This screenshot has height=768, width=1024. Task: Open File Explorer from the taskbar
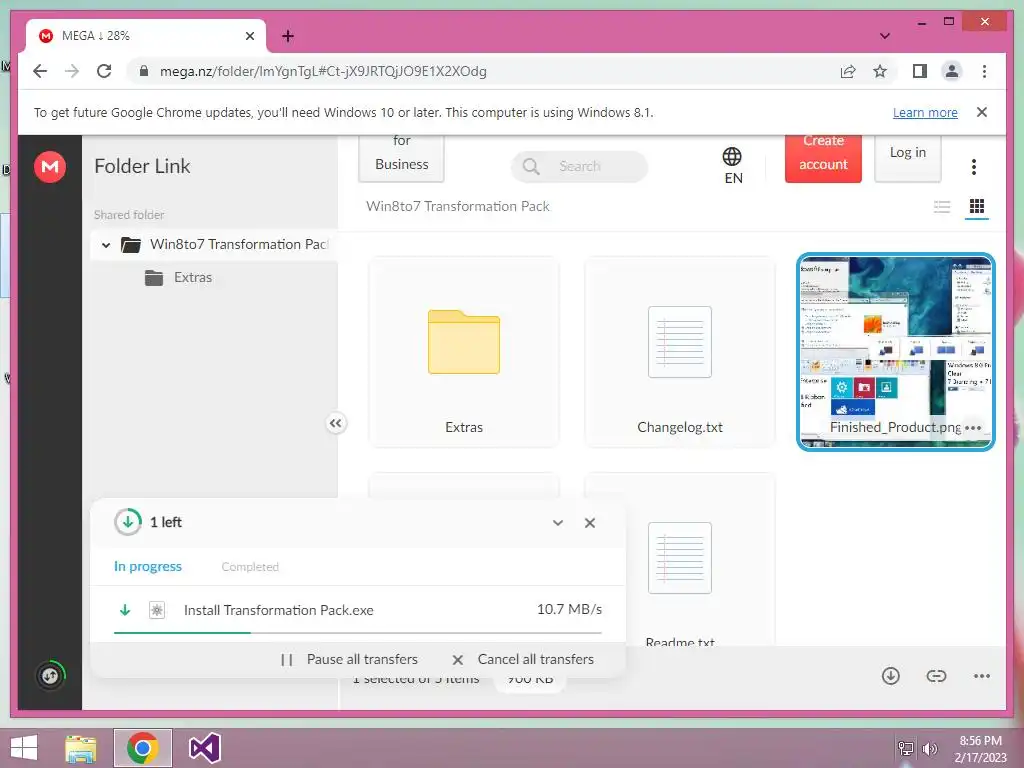[x=81, y=749]
